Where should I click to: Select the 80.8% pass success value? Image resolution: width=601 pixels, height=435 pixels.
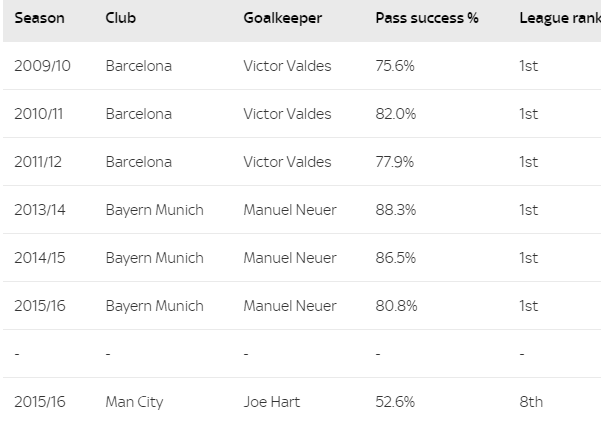point(396,306)
